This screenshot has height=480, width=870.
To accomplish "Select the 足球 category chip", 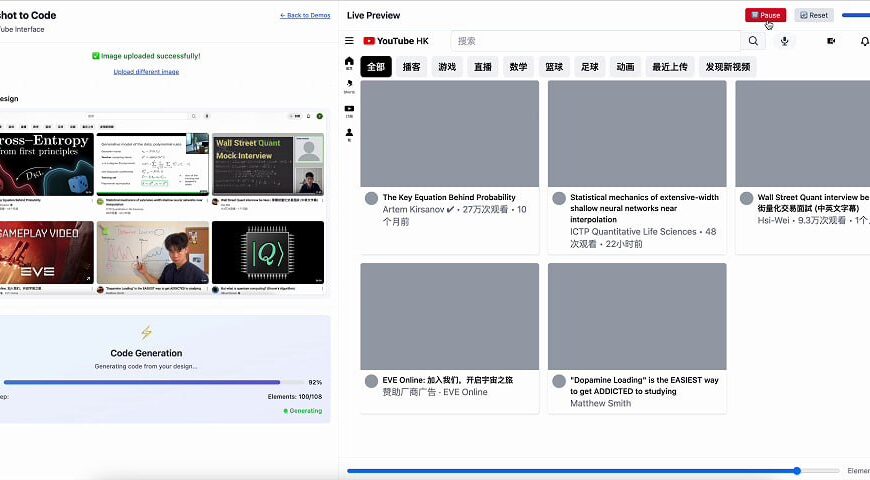I will (x=589, y=67).
